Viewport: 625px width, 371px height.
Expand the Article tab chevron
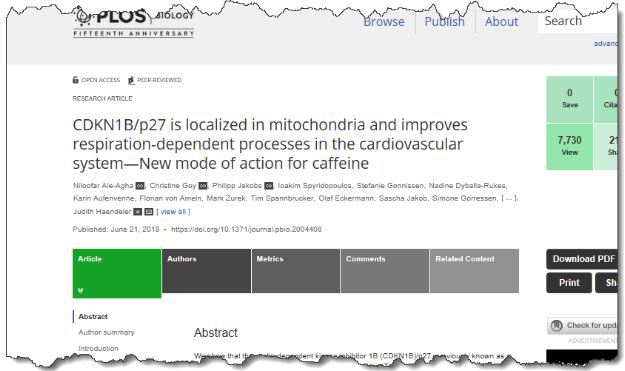(81, 291)
